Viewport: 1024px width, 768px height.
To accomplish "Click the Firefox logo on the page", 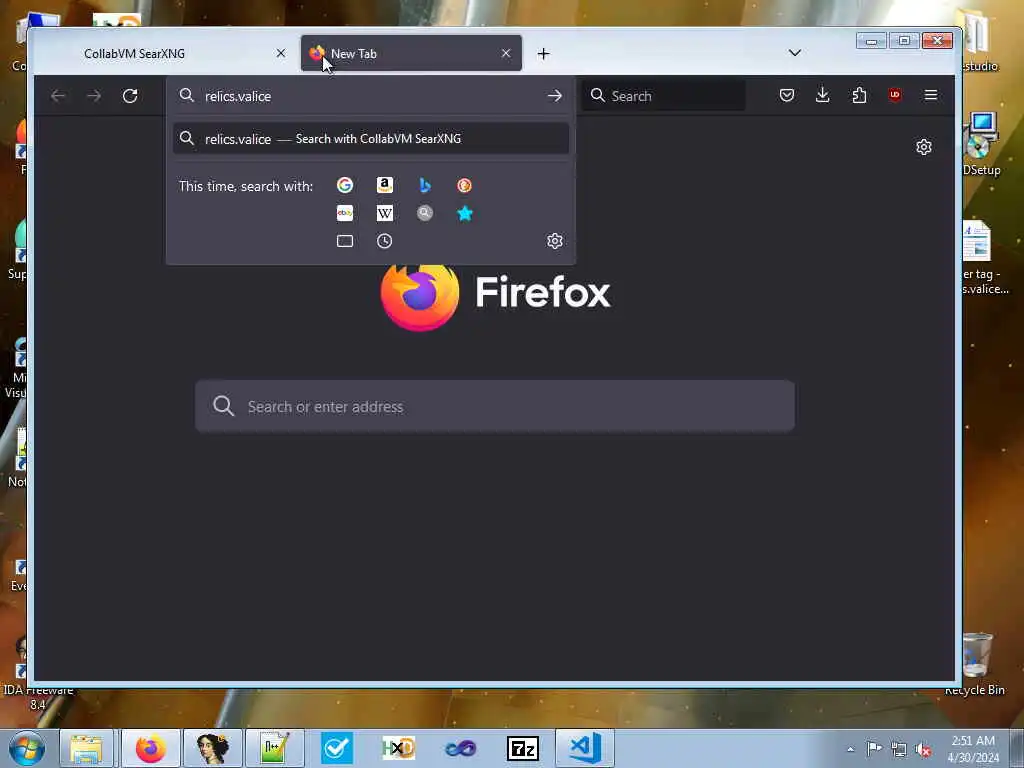I will pyautogui.click(x=420, y=295).
